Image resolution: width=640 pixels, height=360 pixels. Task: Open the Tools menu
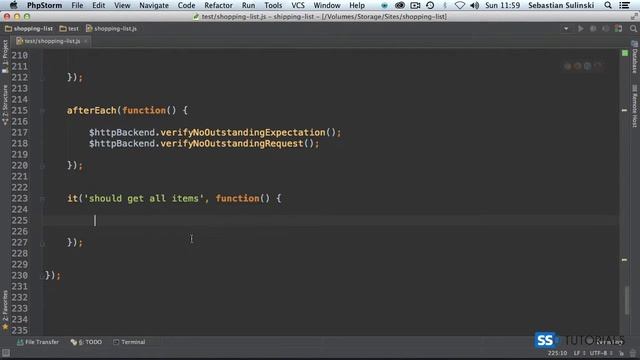[x=273, y=5]
